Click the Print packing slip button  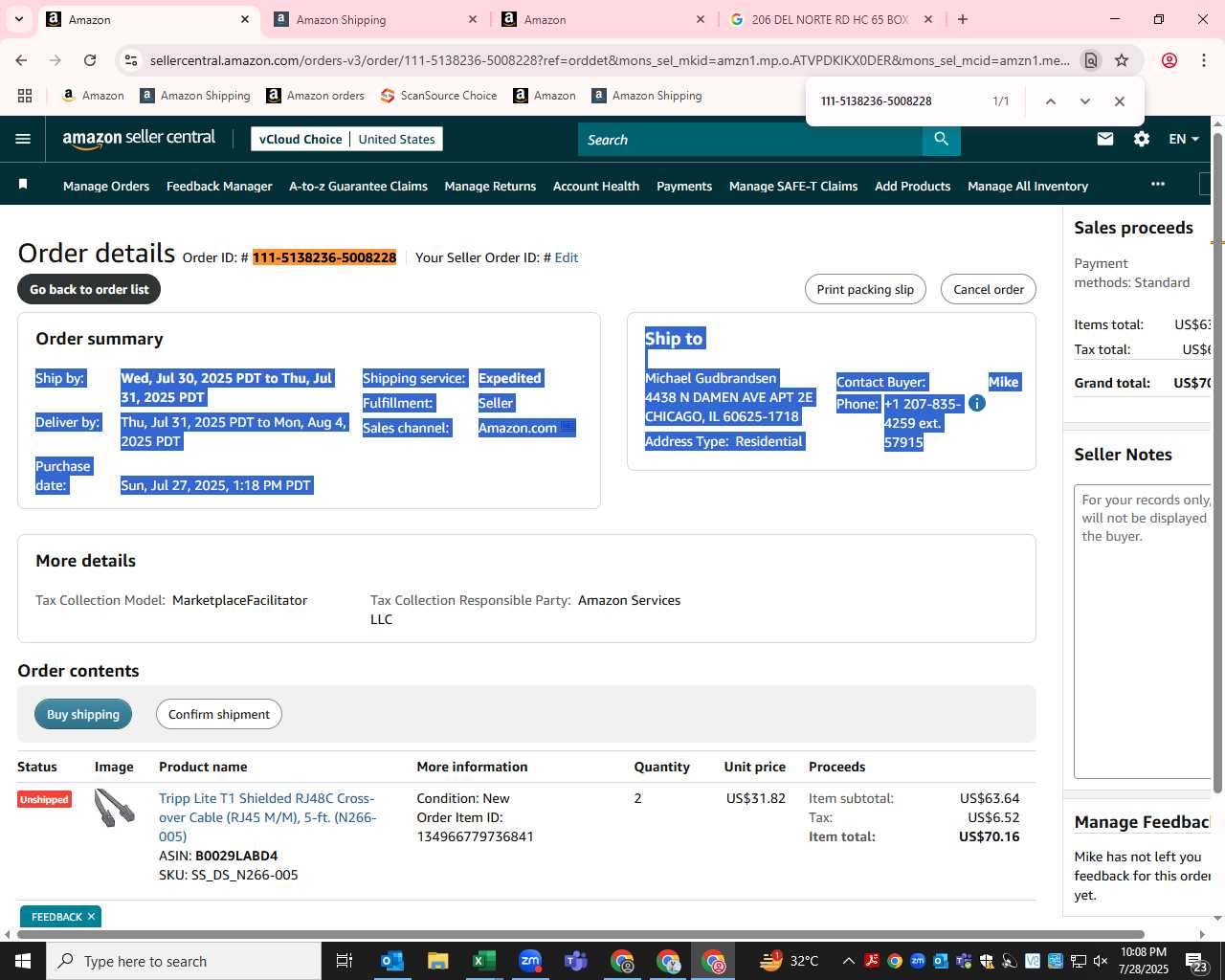(865, 289)
